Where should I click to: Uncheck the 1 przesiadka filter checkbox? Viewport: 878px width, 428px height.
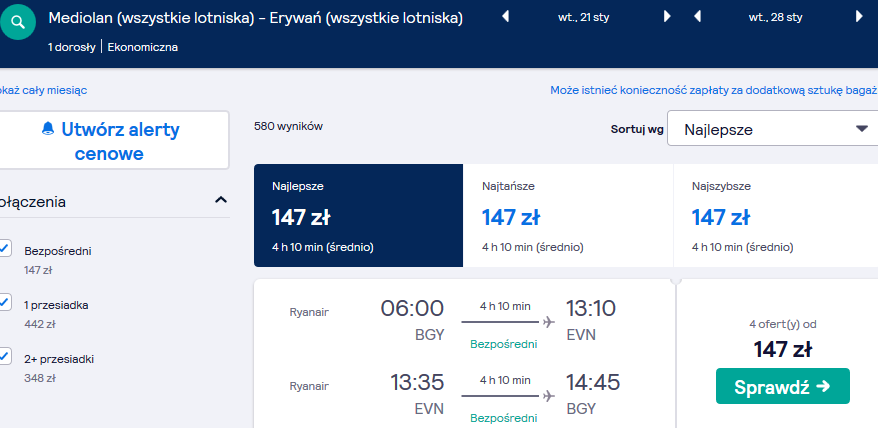[x=4, y=303]
